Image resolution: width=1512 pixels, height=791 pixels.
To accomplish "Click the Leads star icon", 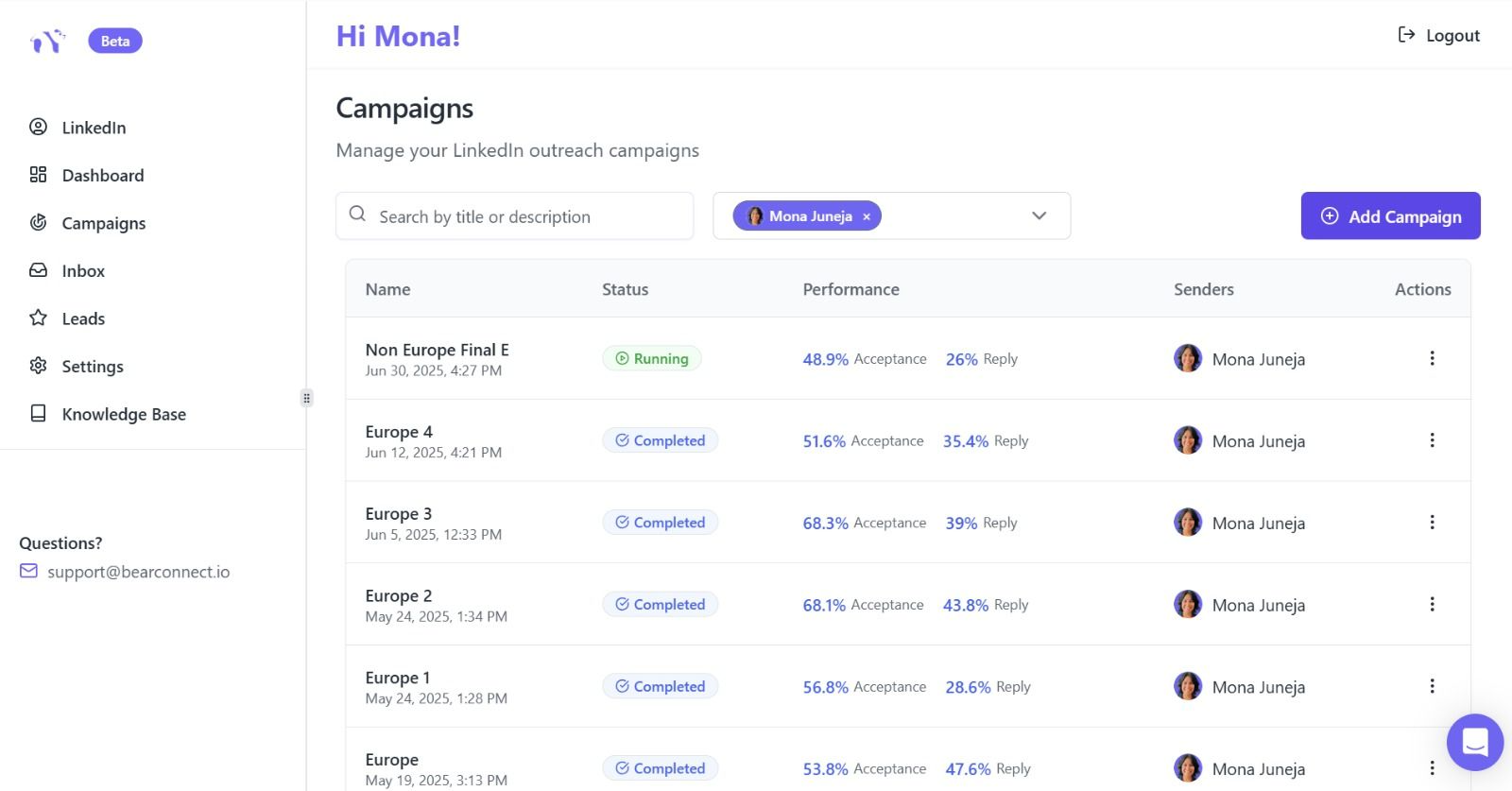I will pos(38,318).
